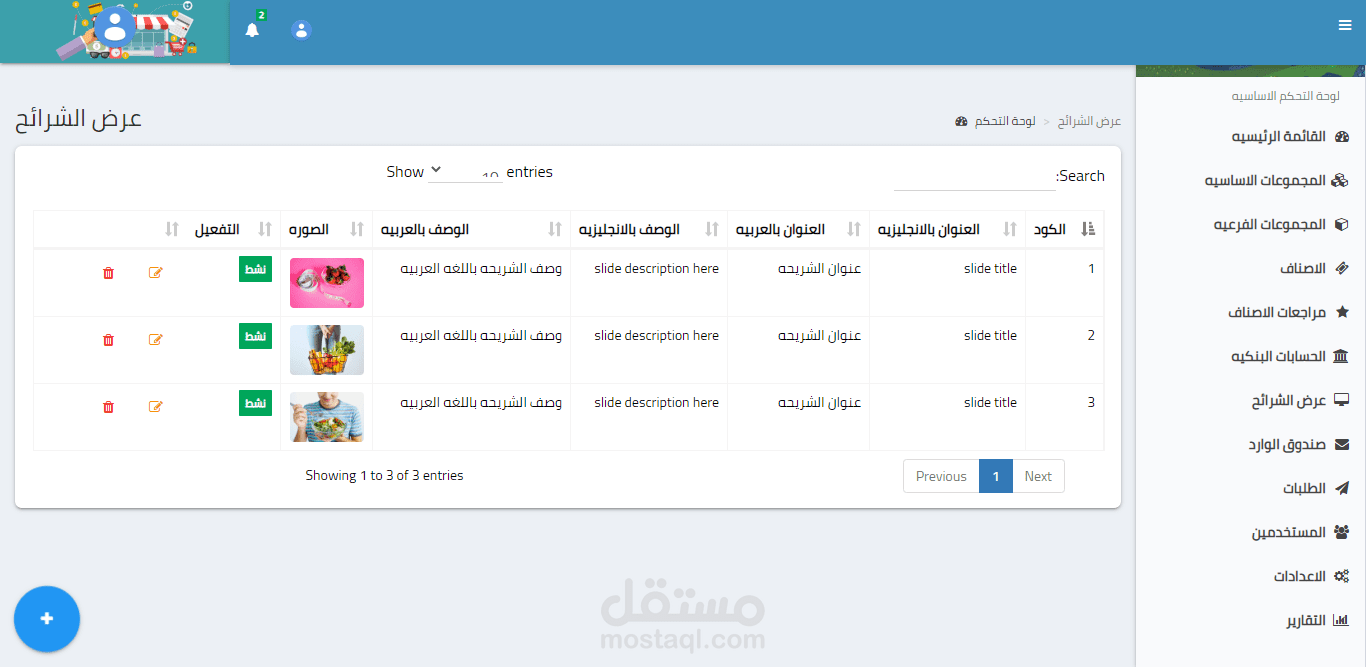Viewport: 1366px width, 667px height.
Task: Click the envelope icon beside صندوق الوارد
Action: [x=1342, y=445]
